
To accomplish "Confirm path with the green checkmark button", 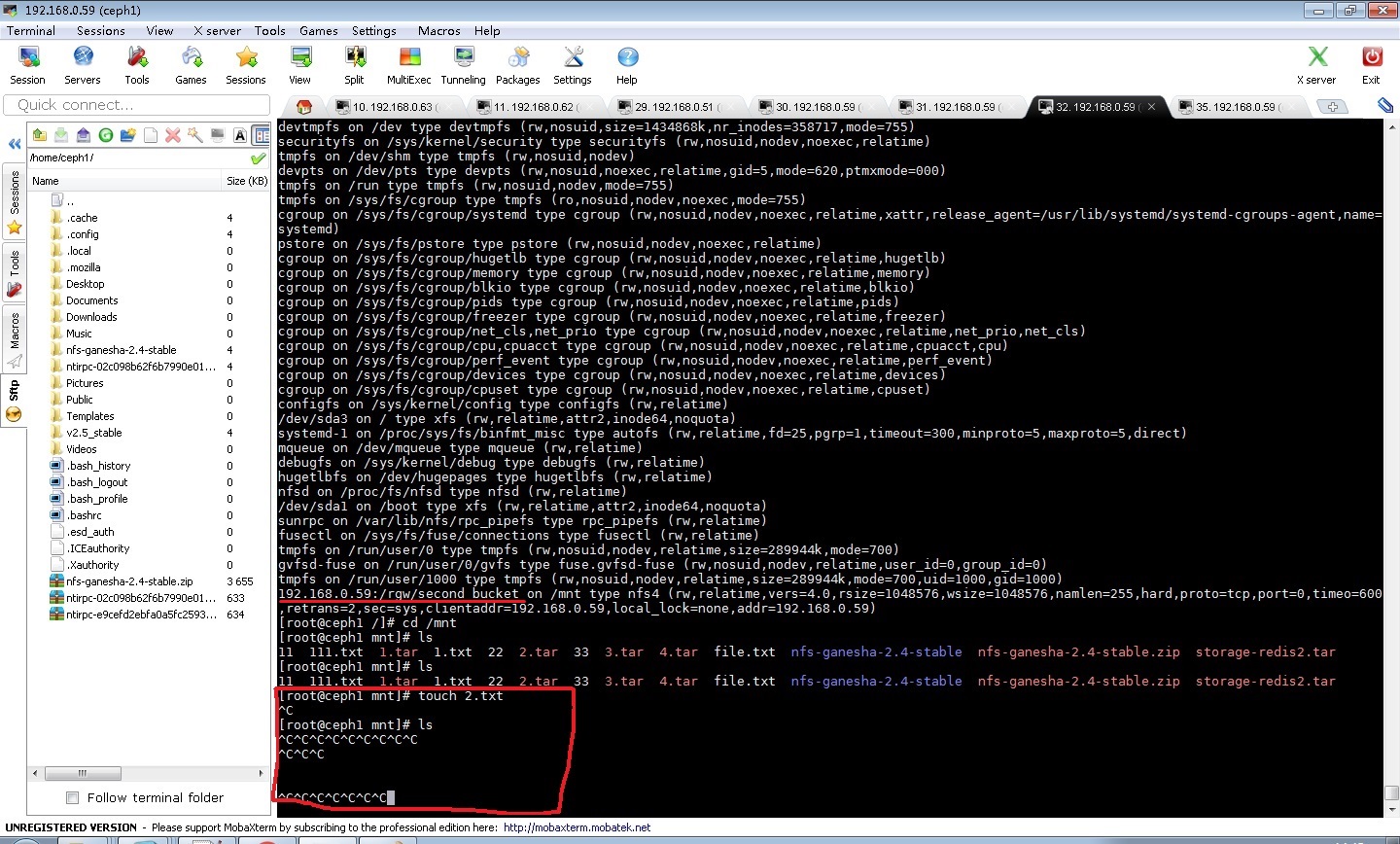I will (x=257, y=157).
